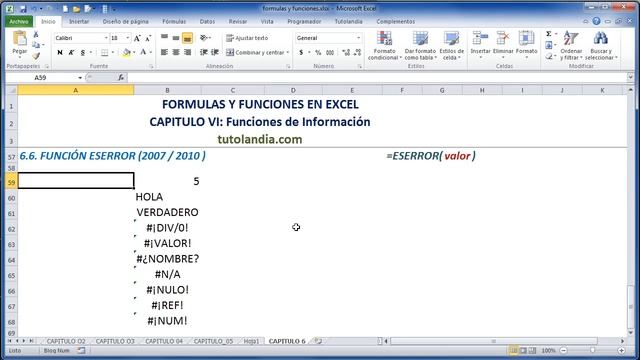
Task: Click the Cut scissors icon
Action: (36, 35)
